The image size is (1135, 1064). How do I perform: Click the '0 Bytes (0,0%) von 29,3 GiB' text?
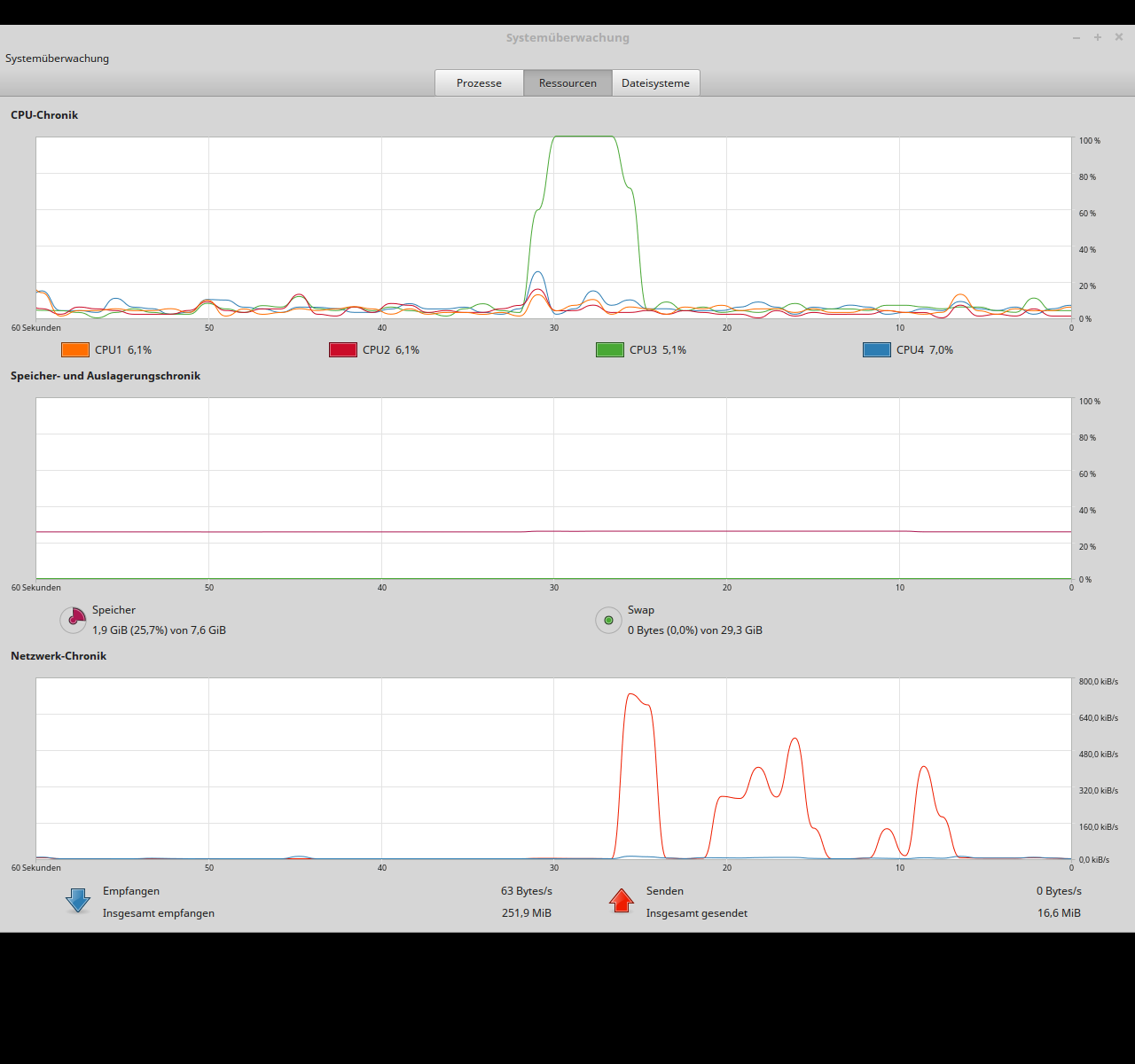695,630
